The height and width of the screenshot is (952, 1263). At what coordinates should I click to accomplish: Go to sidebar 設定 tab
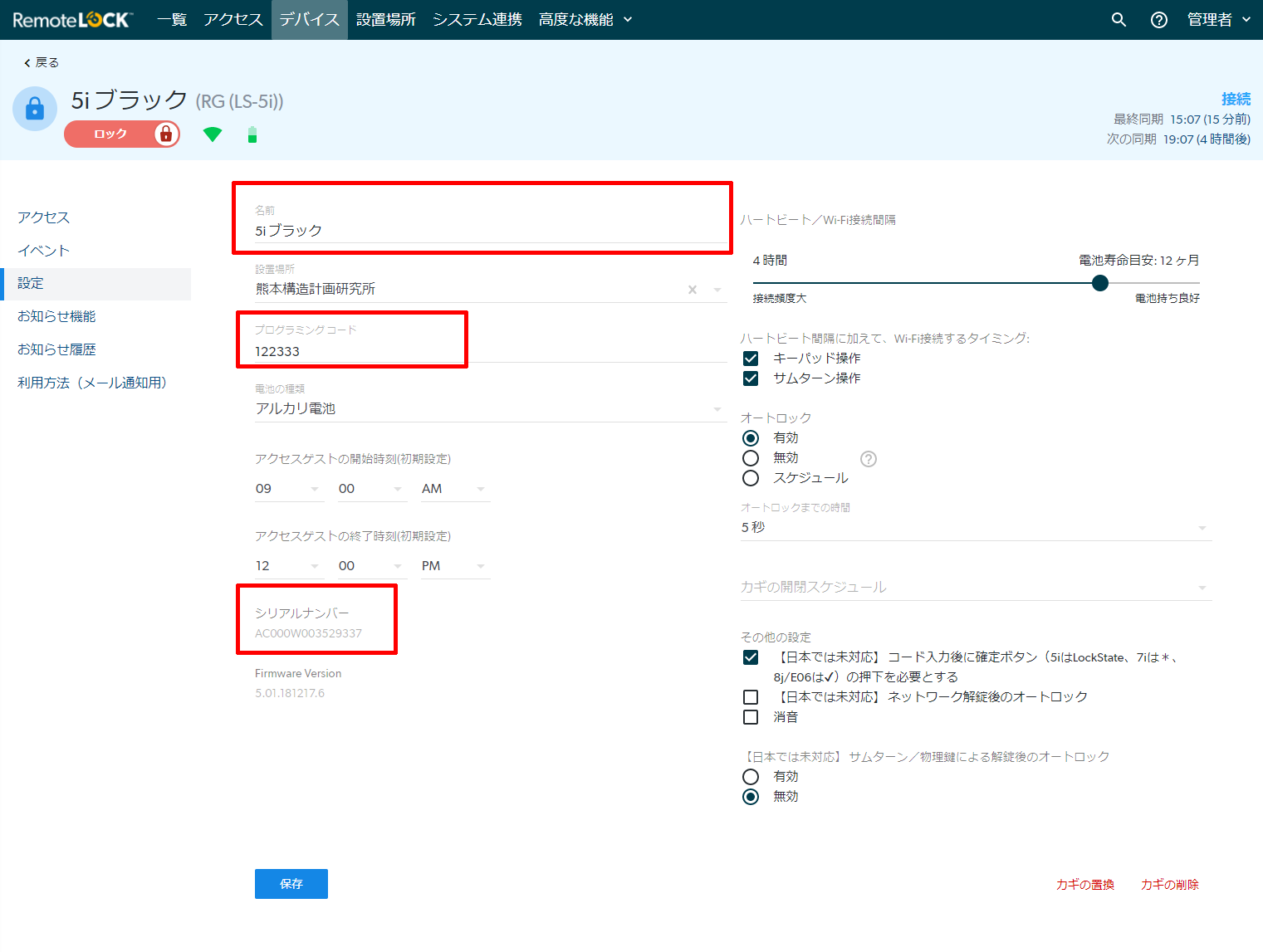pyautogui.click(x=95, y=284)
